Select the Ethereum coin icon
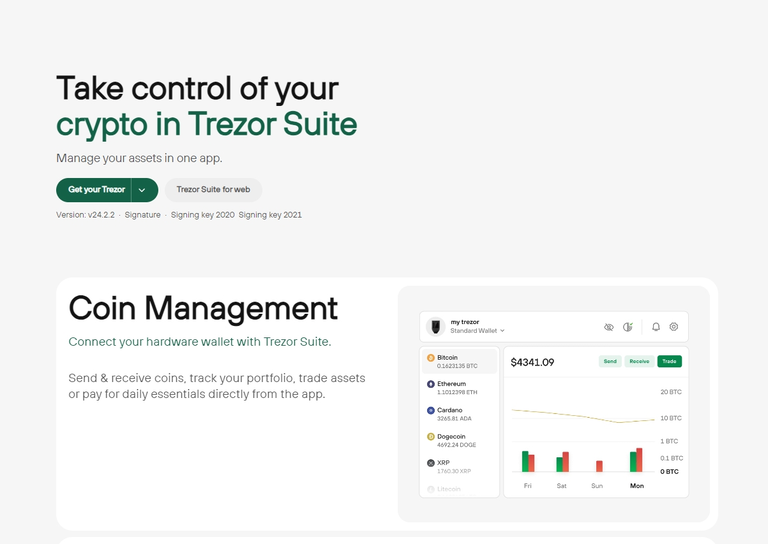The height and width of the screenshot is (544, 768). tap(431, 384)
